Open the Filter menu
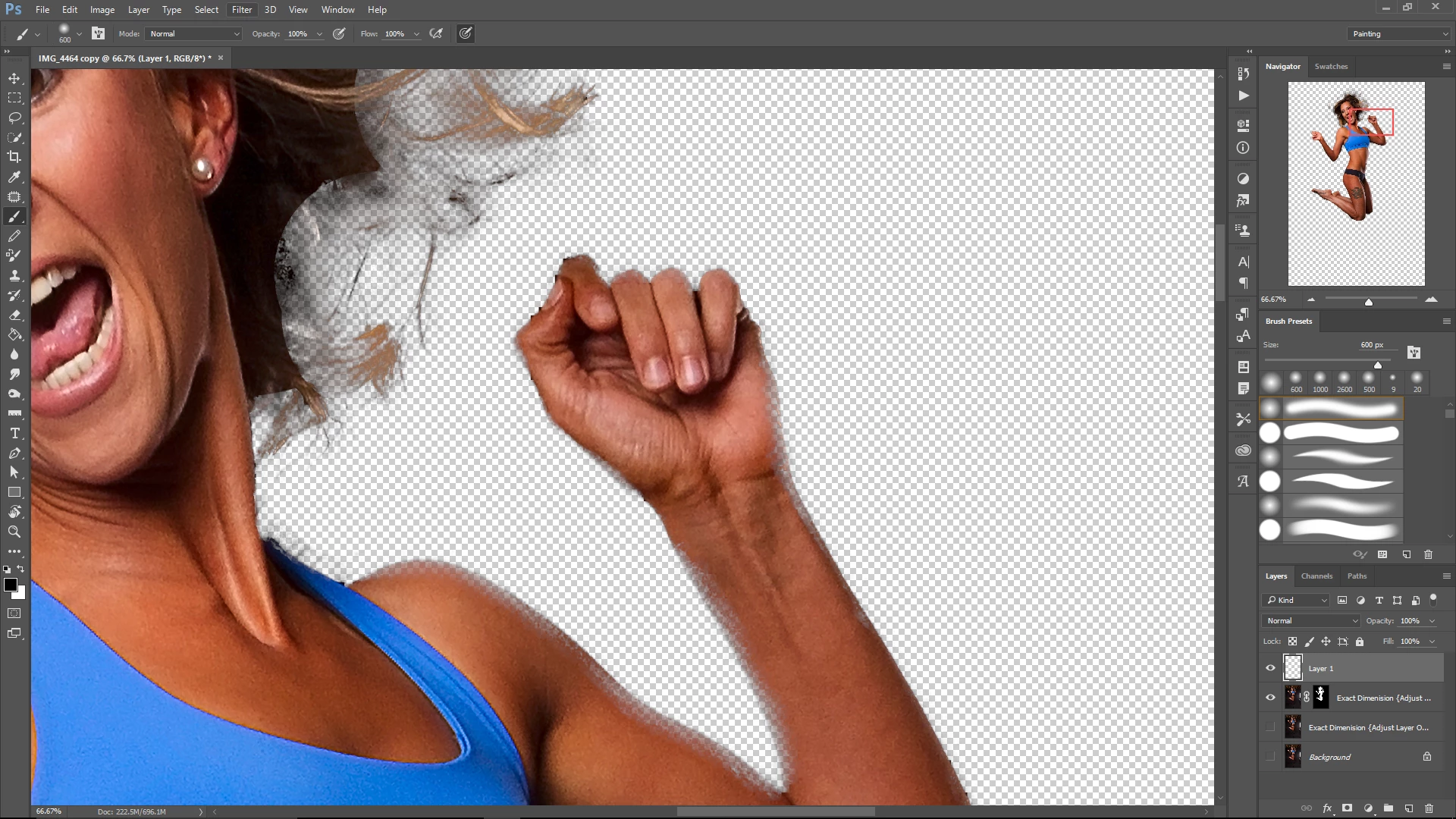The width and height of the screenshot is (1456, 819). point(242,10)
